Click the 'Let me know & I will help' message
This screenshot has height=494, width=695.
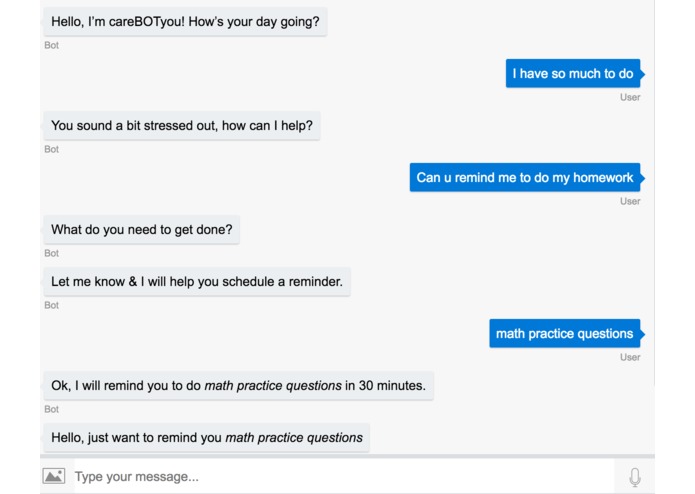point(197,282)
